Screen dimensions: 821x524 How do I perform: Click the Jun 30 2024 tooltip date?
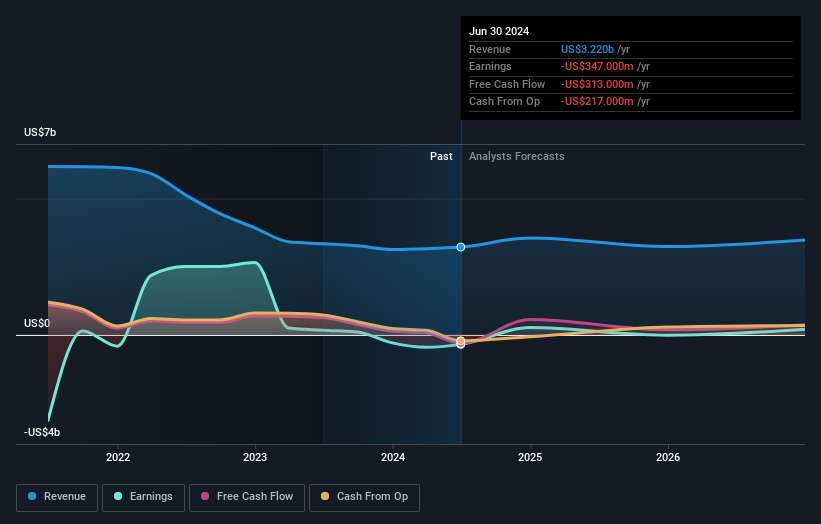coord(499,31)
